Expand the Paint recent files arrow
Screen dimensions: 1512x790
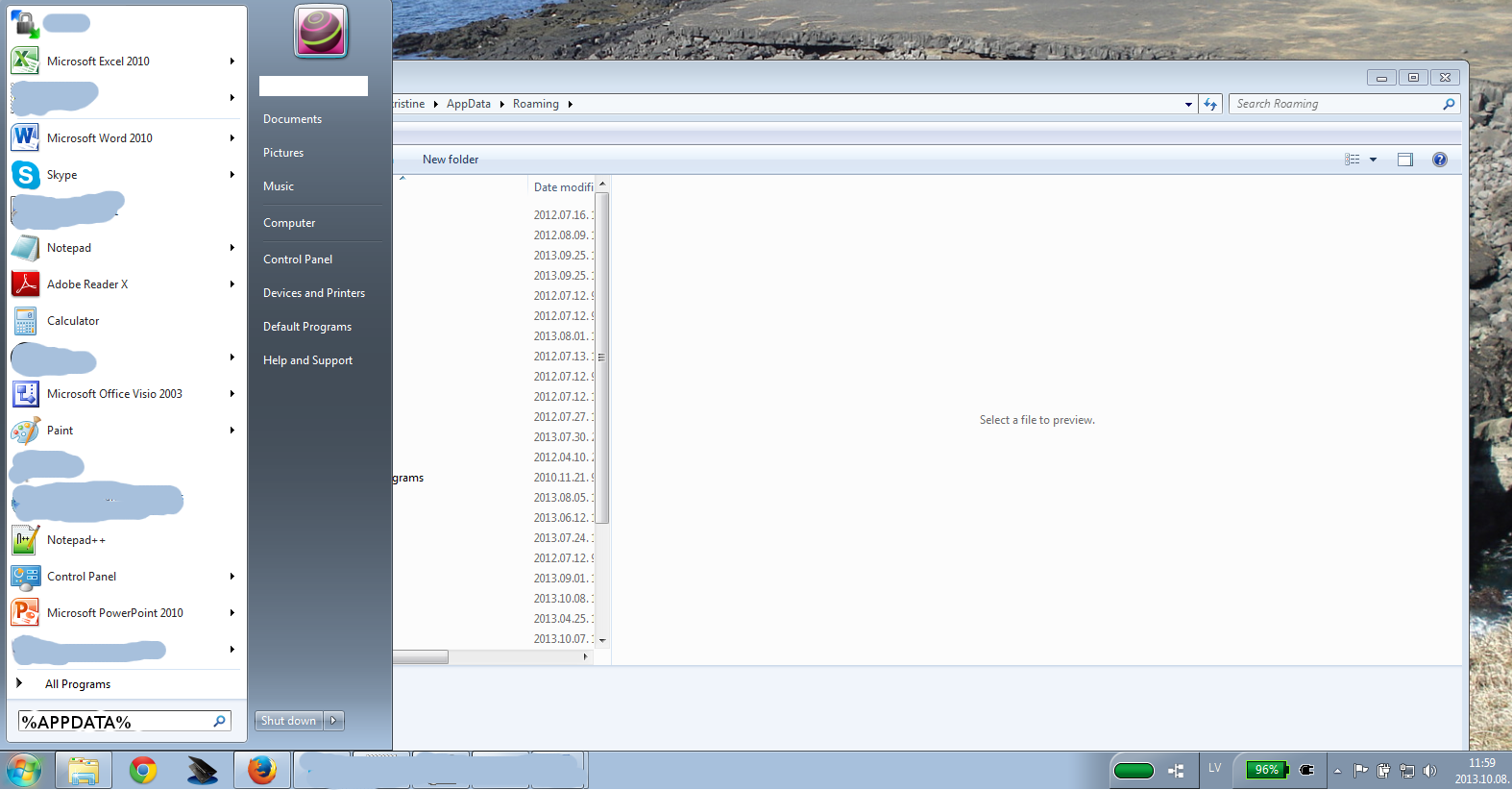pos(232,431)
